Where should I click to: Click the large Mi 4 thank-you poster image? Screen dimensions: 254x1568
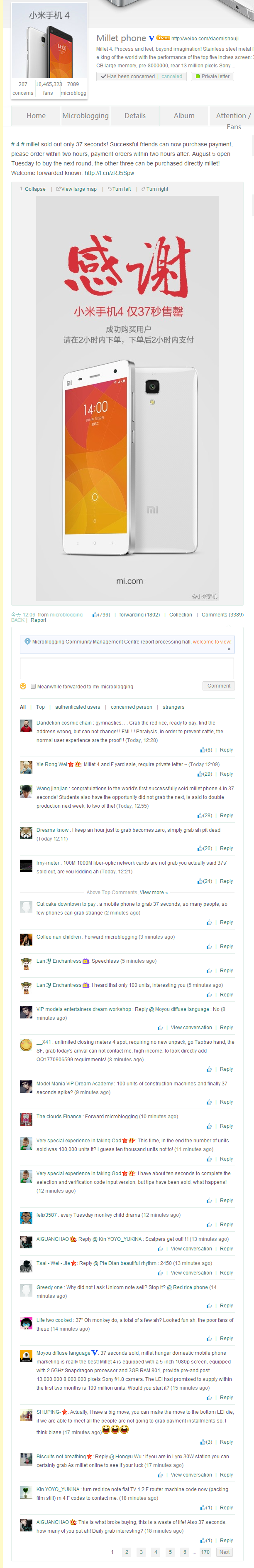[127, 399]
